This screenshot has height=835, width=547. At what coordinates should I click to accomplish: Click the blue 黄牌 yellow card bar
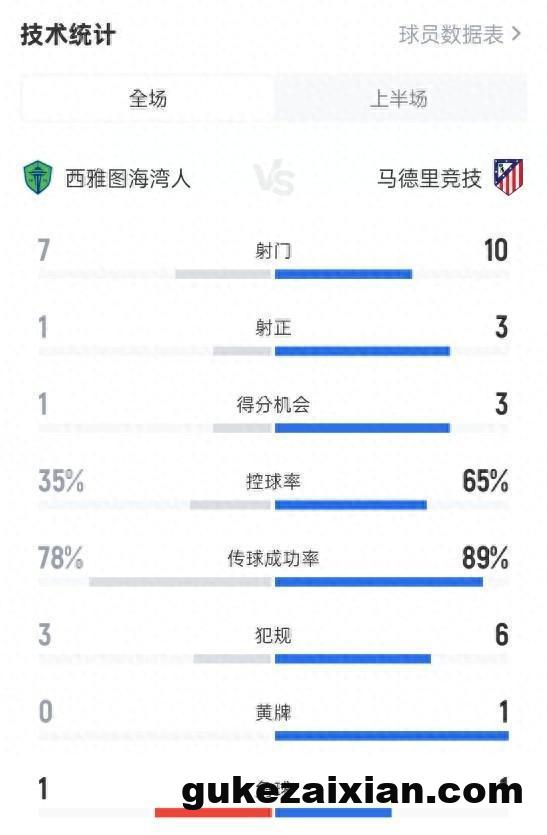(x=391, y=736)
